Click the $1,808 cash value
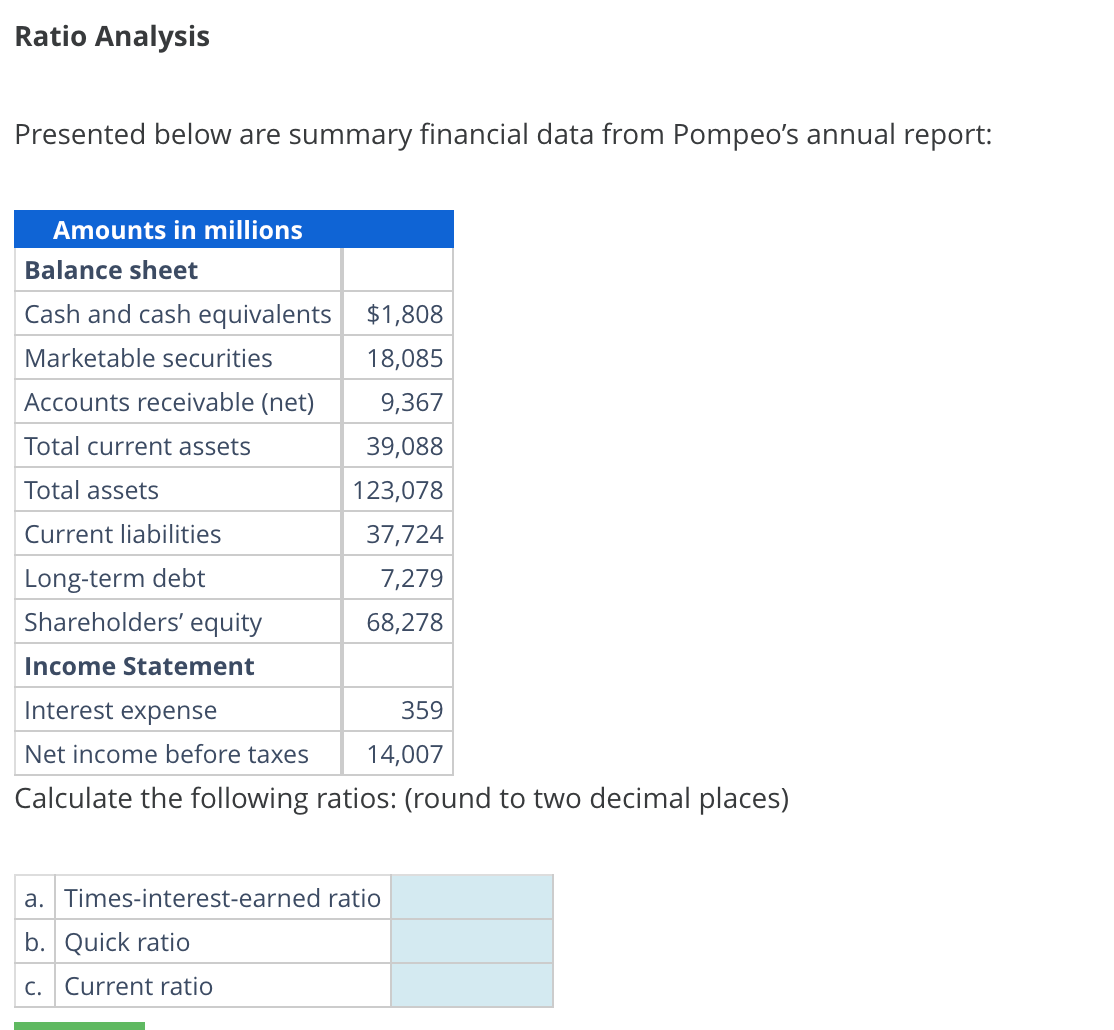The image size is (1114, 1030). [404, 314]
